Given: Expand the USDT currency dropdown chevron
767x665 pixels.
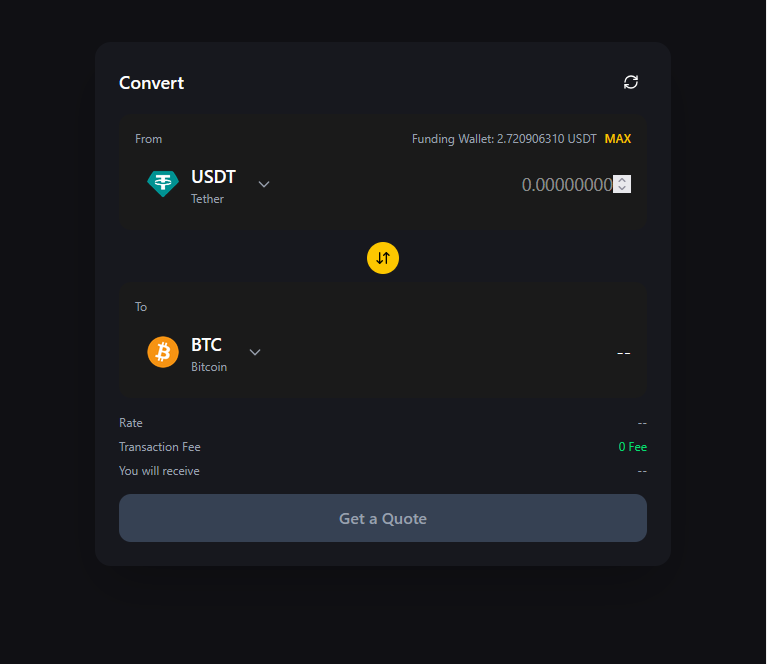Looking at the screenshot, I should tap(264, 184).
